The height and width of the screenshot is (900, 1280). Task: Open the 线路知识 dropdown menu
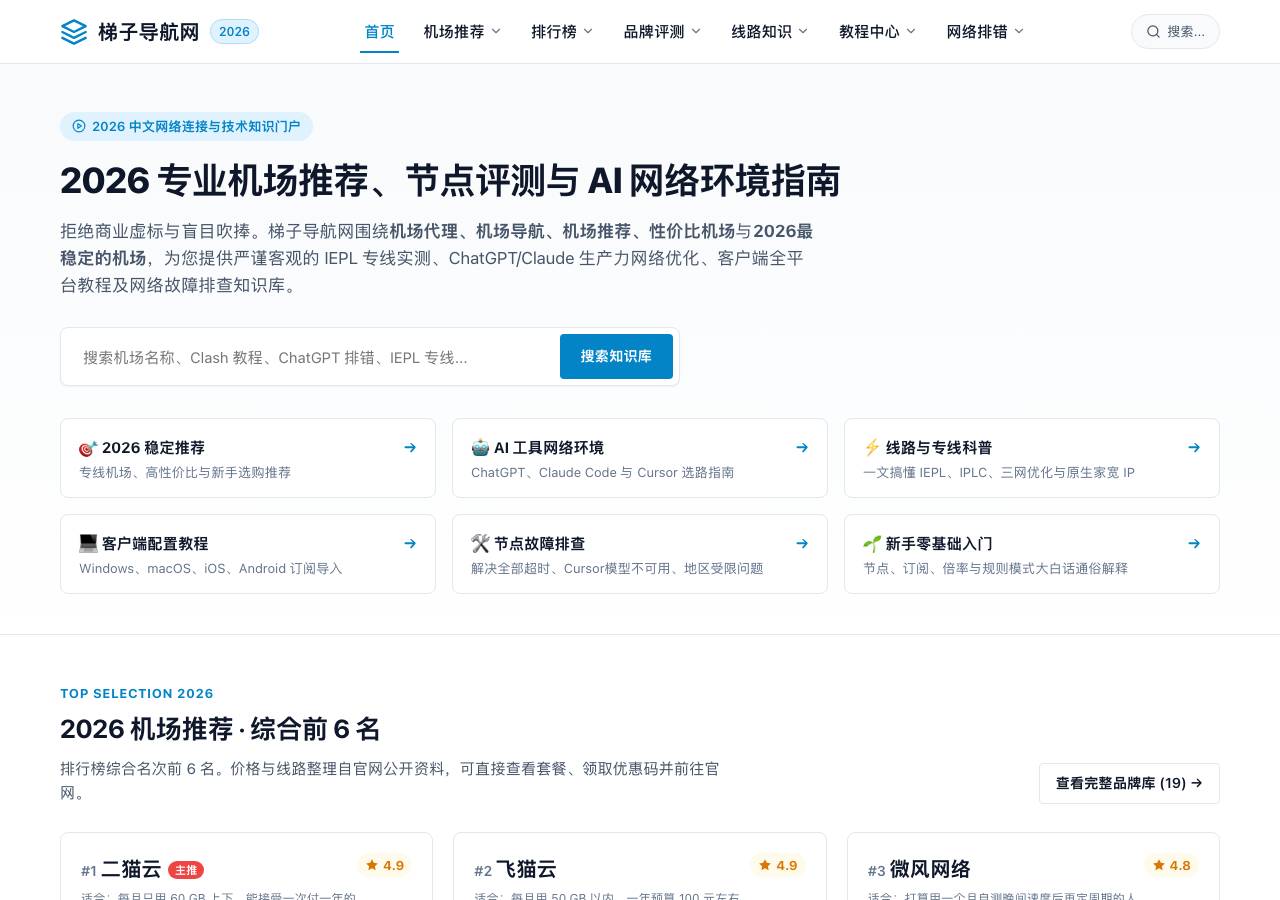pyautogui.click(x=770, y=32)
